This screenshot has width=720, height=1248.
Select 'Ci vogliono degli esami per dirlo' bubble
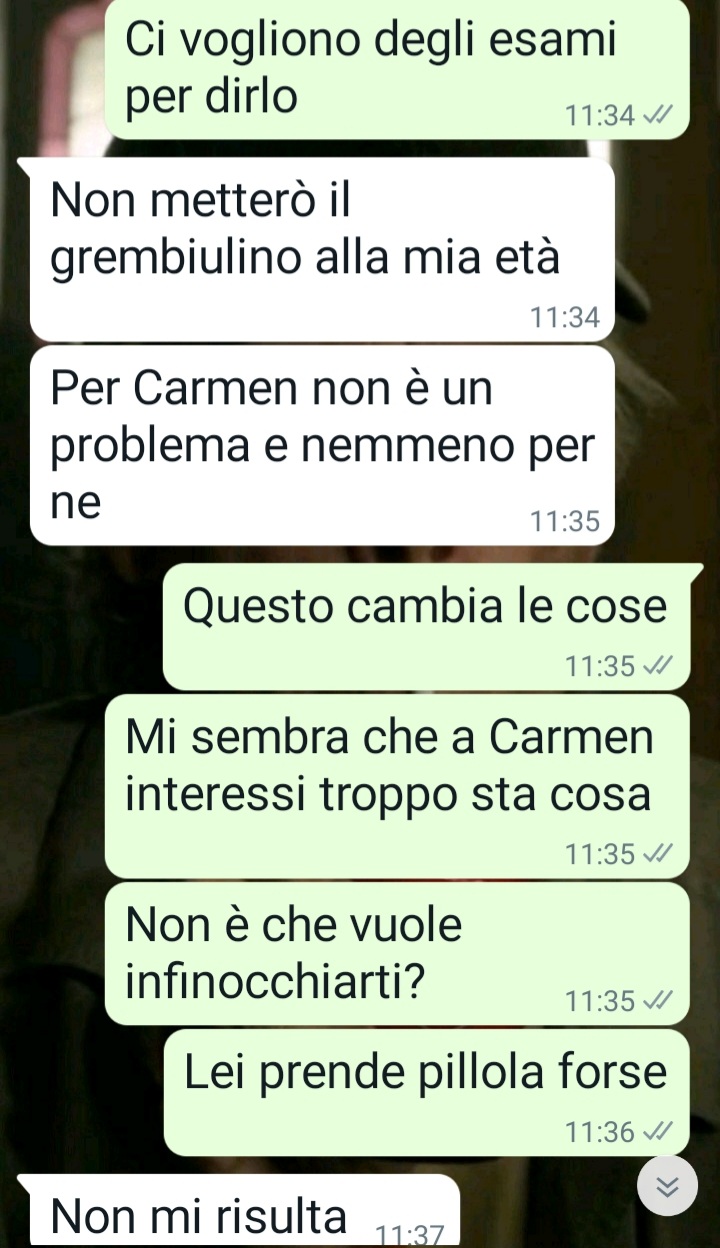pos(397,69)
